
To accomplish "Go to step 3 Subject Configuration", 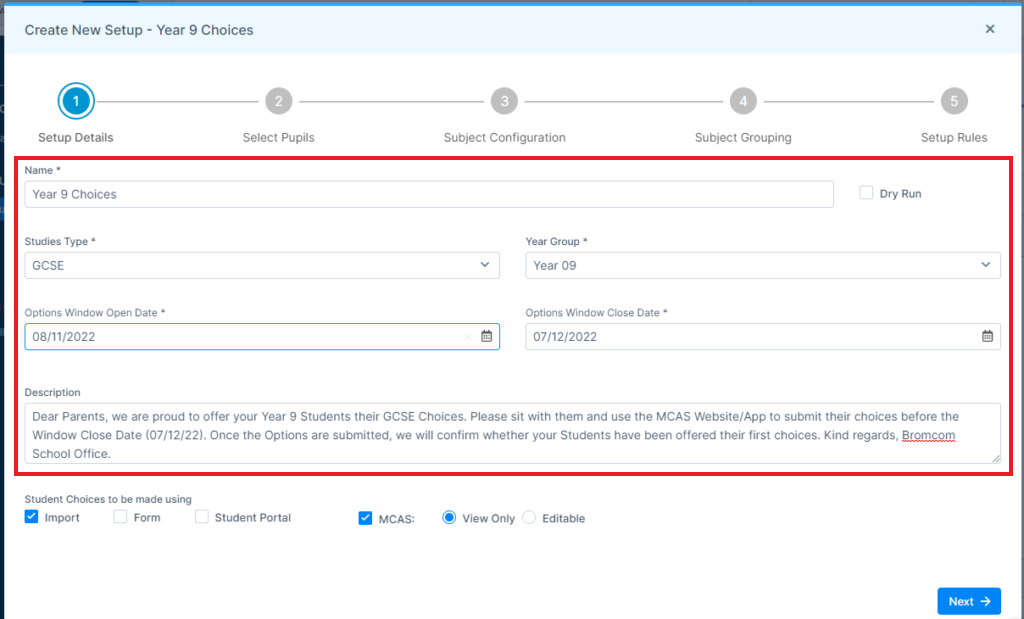I will 504,101.
